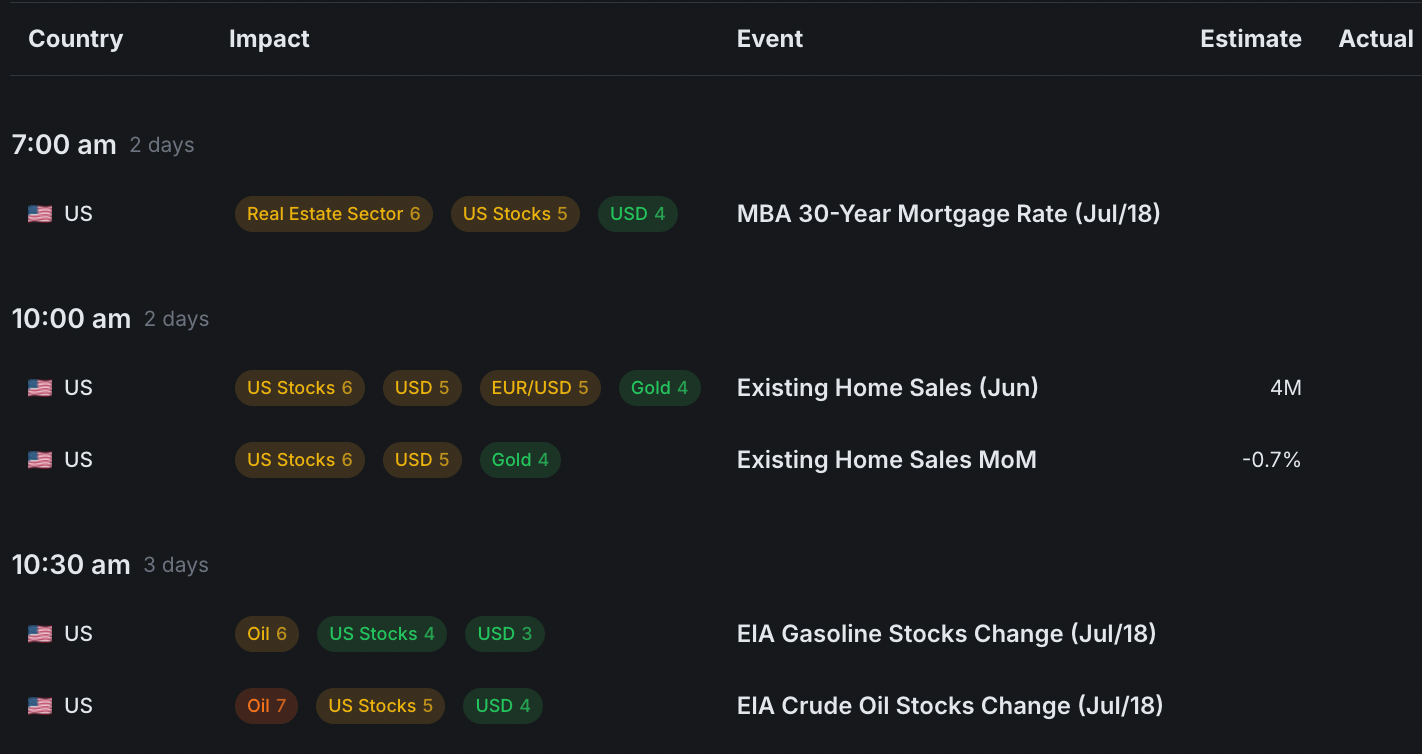This screenshot has width=1422, height=754.
Task: Click Gold 4 tag in Existing Home Sales MoM row
Action: pos(520,460)
